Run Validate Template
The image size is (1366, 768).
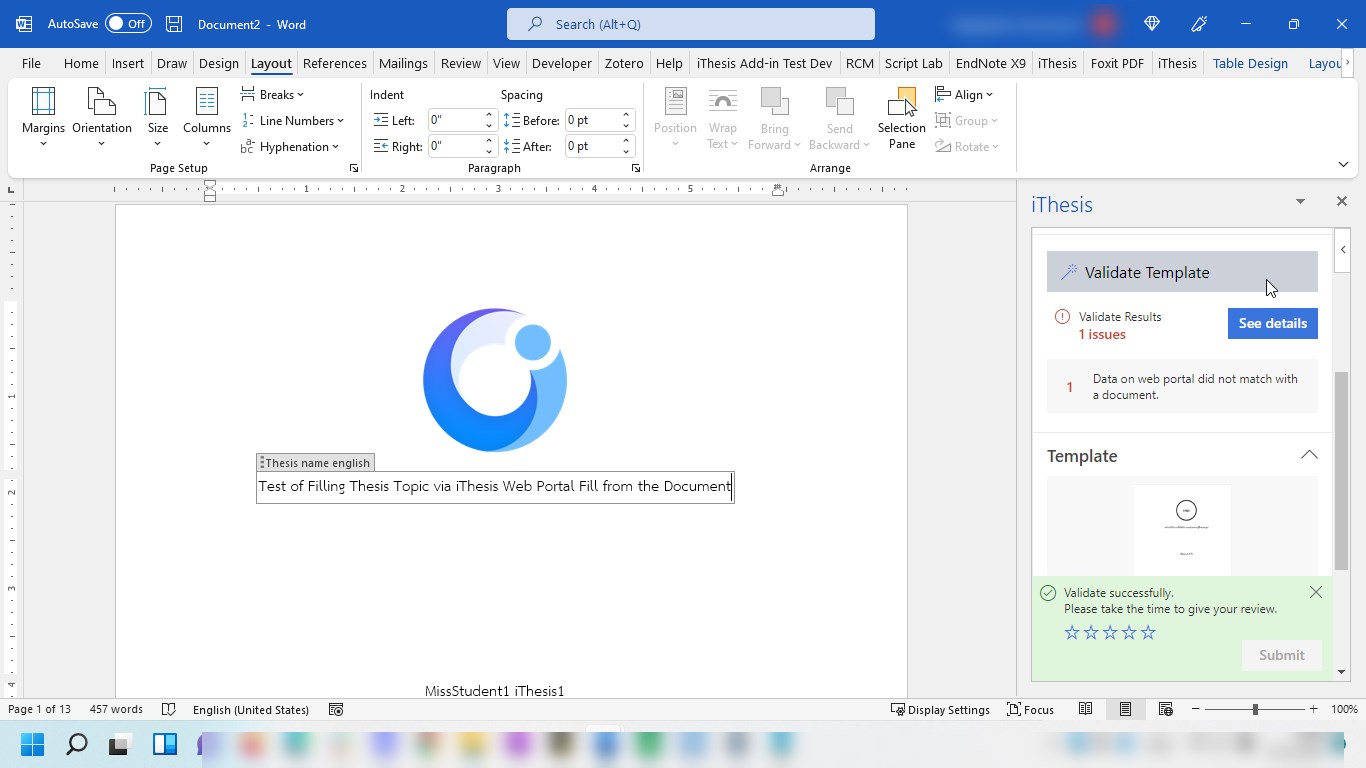coord(1182,272)
